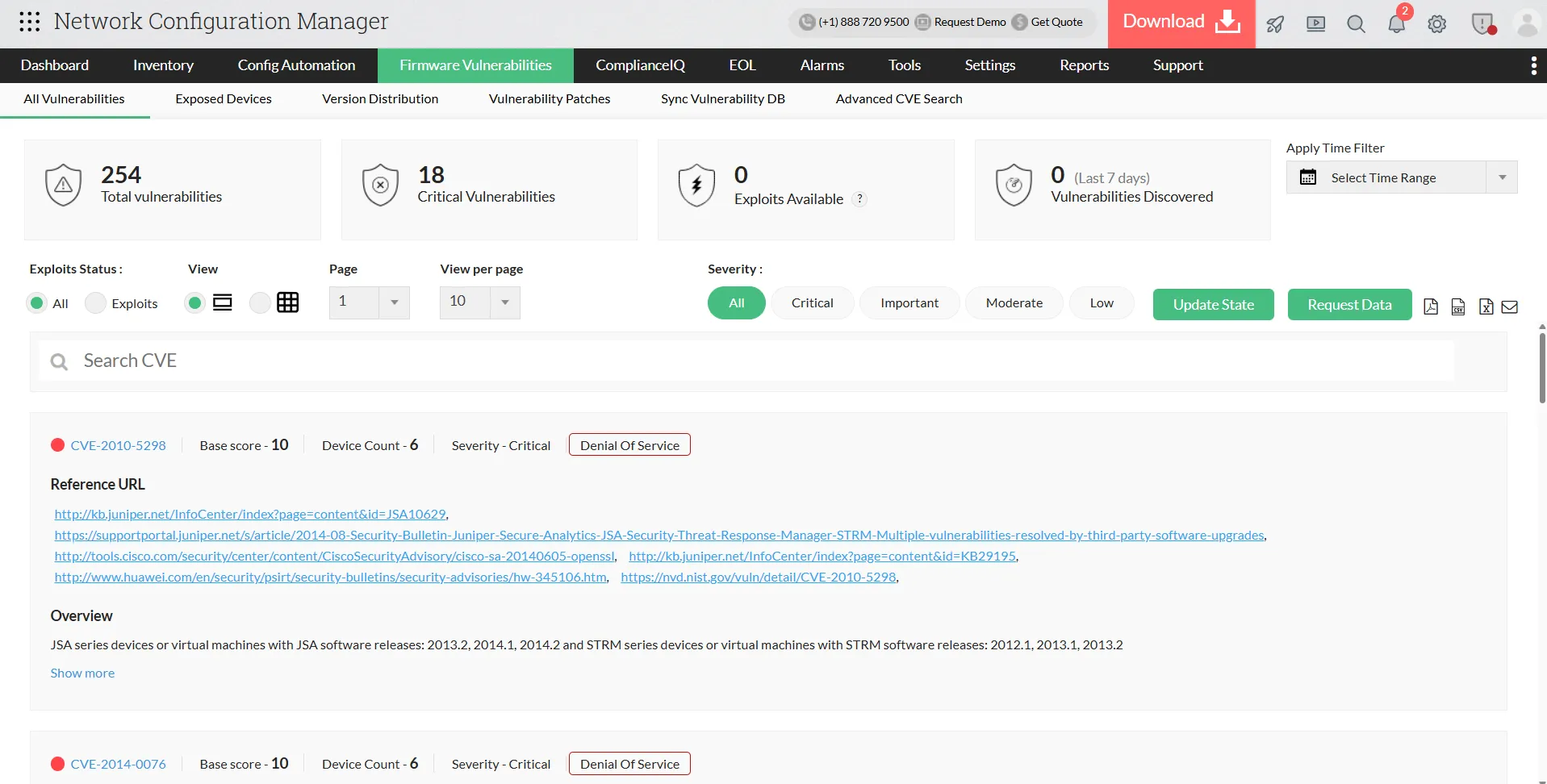Open the apps grid launcher
The height and width of the screenshot is (784, 1547).
tap(30, 22)
